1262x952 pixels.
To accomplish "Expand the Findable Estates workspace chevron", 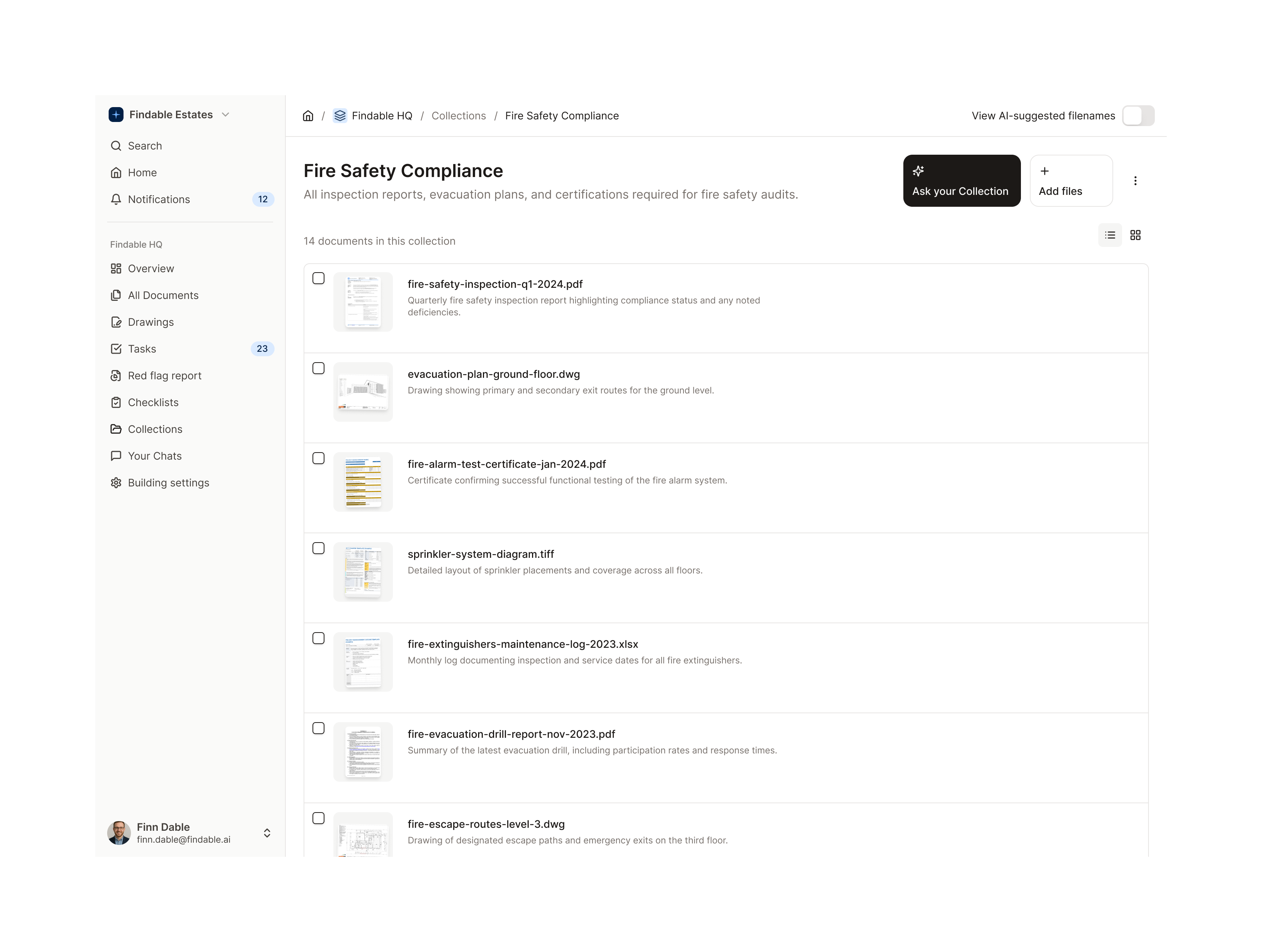I will tap(225, 115).
